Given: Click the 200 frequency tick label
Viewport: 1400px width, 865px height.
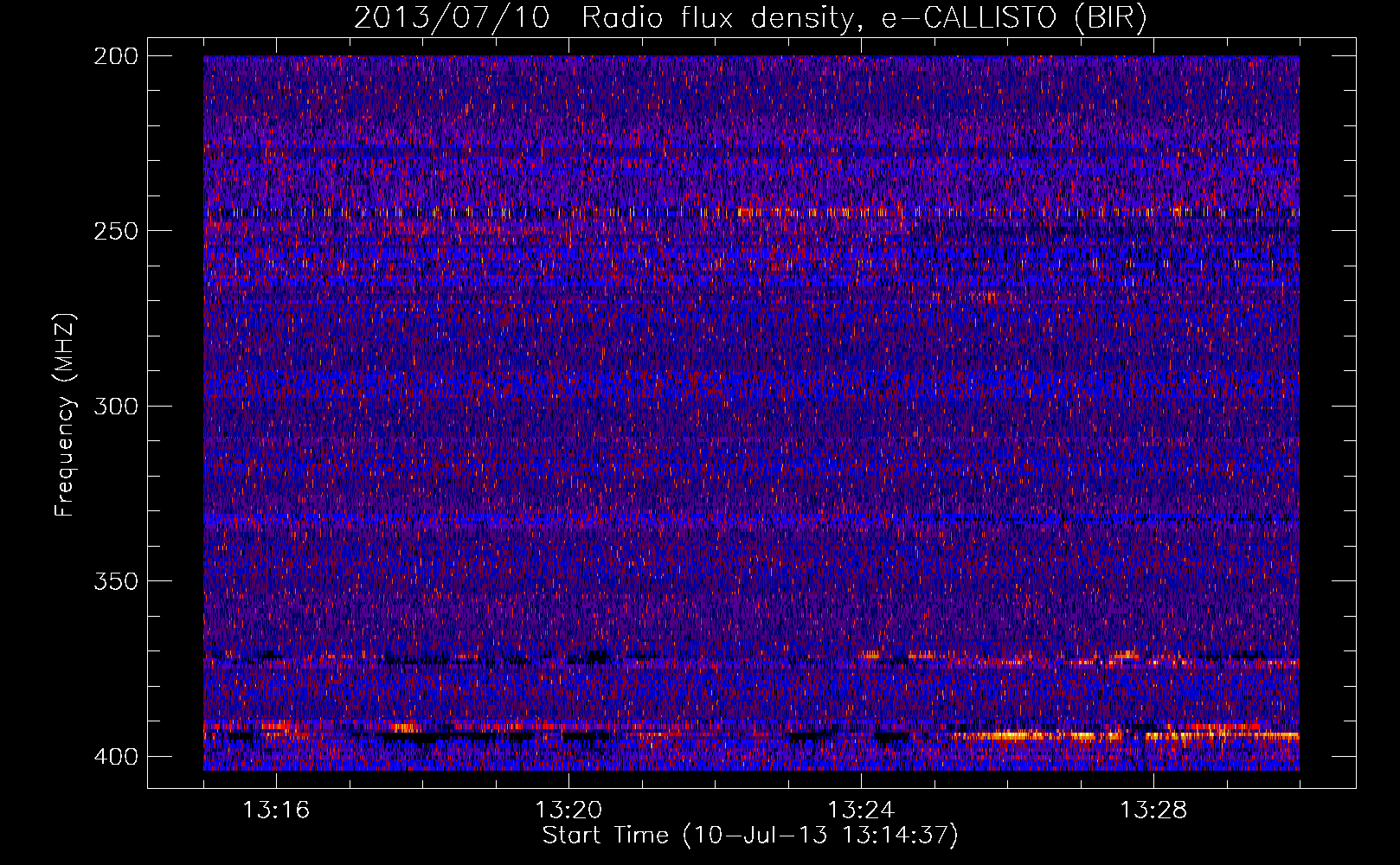Looking at the screenshot, I should point(116,56).
